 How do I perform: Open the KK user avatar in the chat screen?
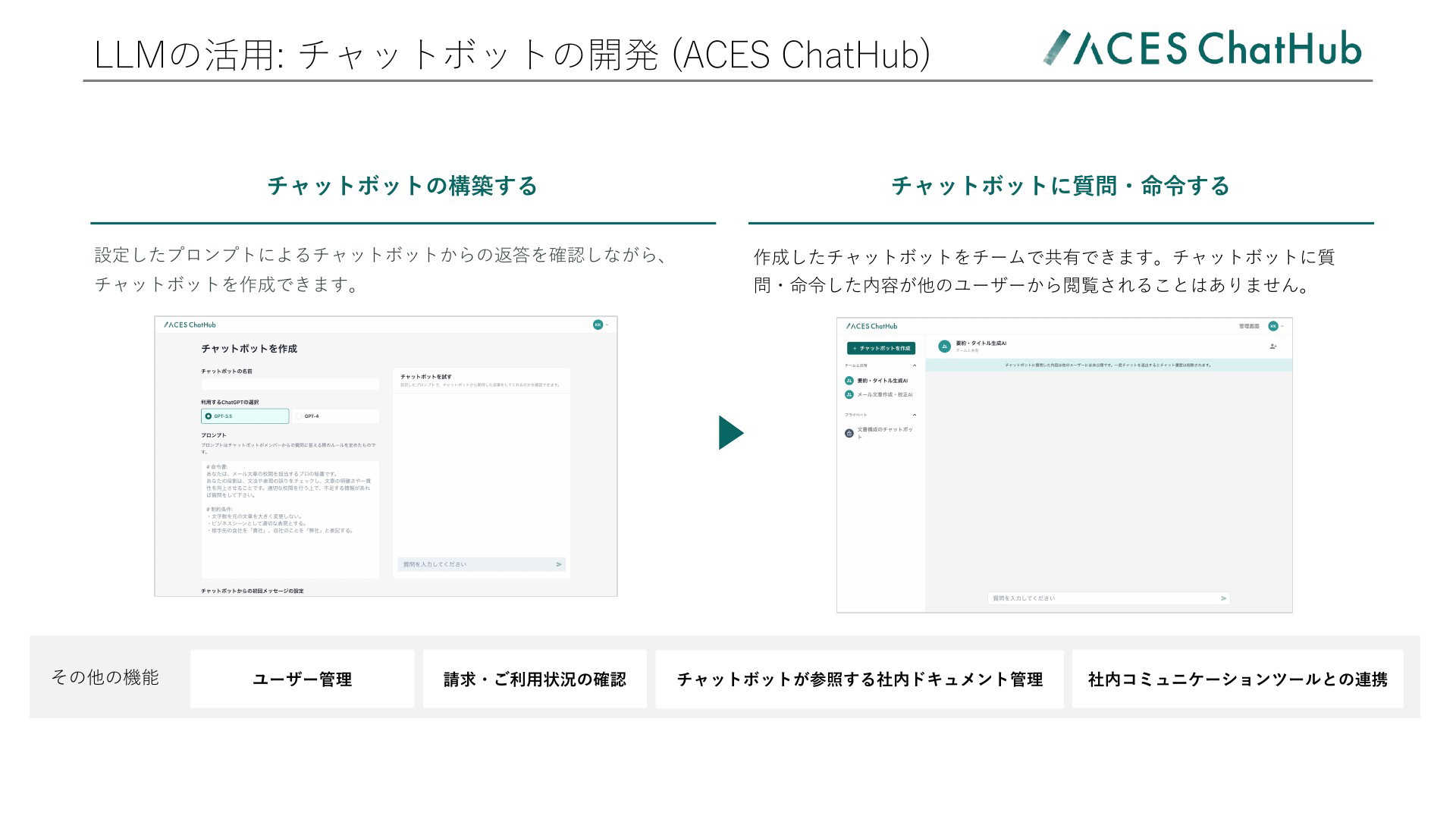point(1273,326)
